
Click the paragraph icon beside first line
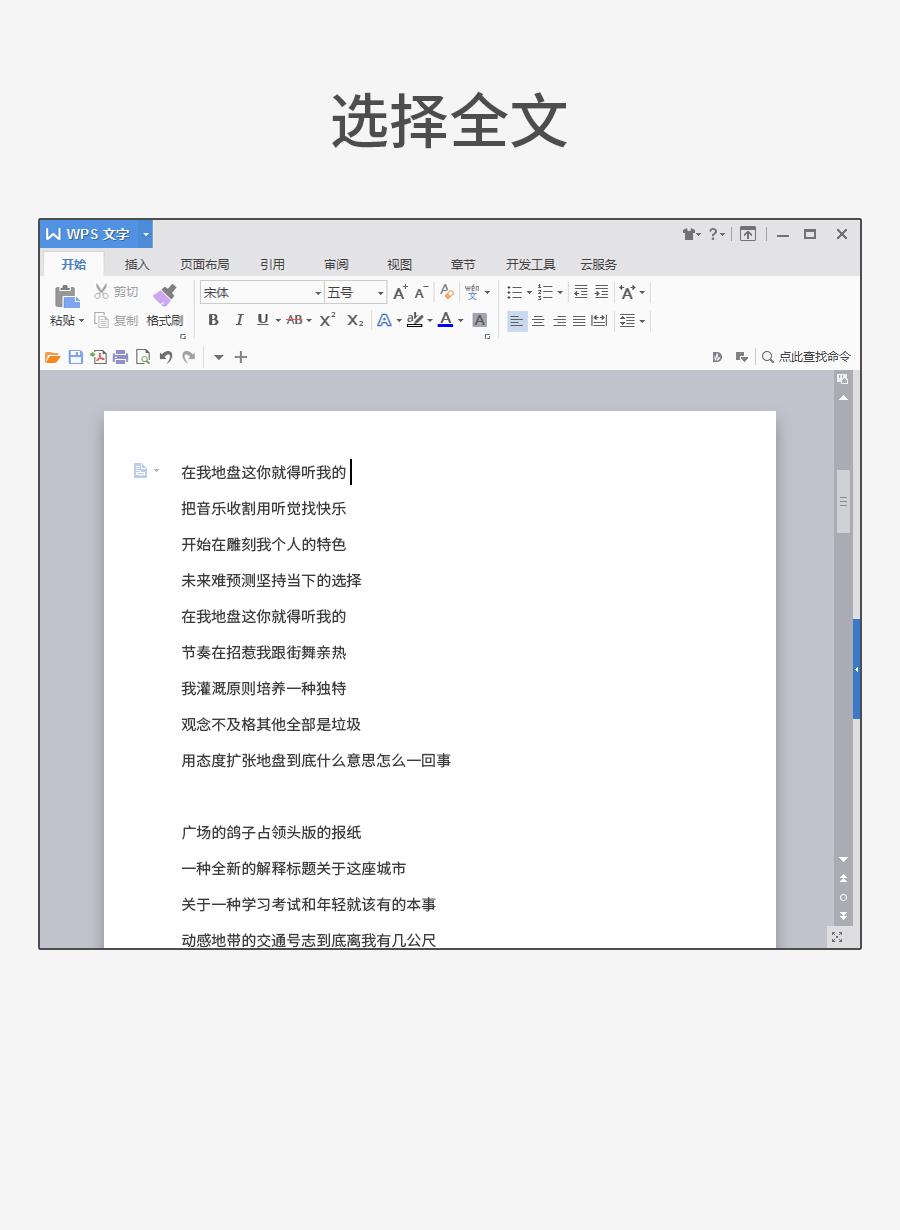[x=141, y=471]
